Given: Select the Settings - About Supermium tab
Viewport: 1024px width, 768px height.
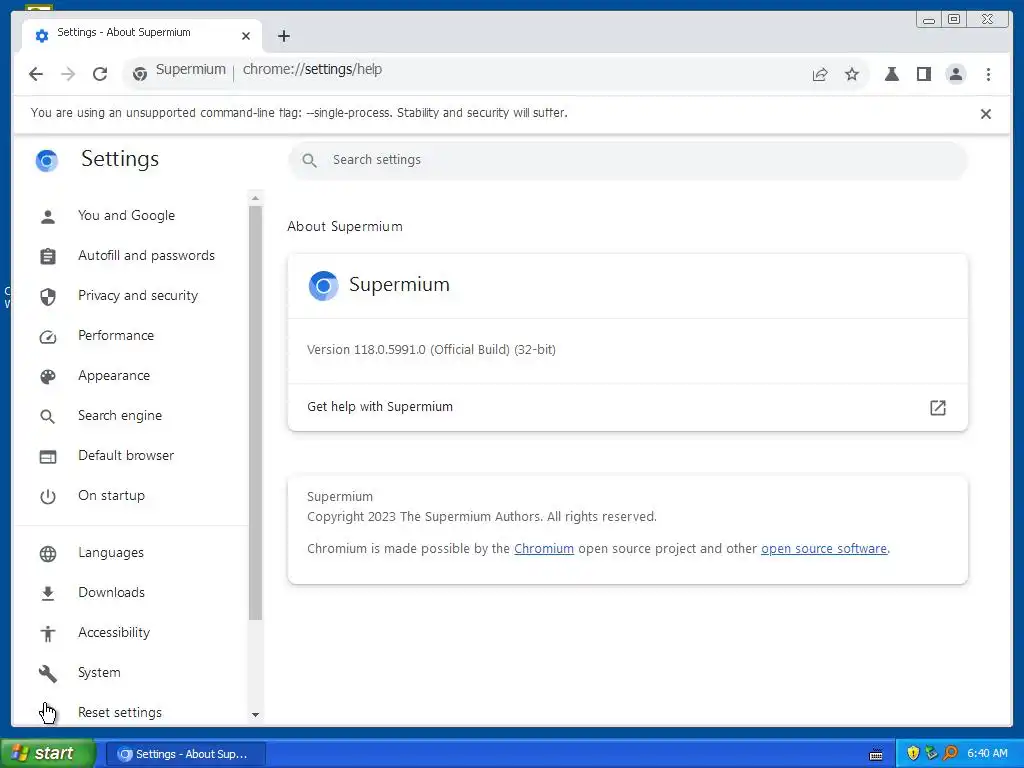Looking at the screenshot, I should tap(142, 35).
